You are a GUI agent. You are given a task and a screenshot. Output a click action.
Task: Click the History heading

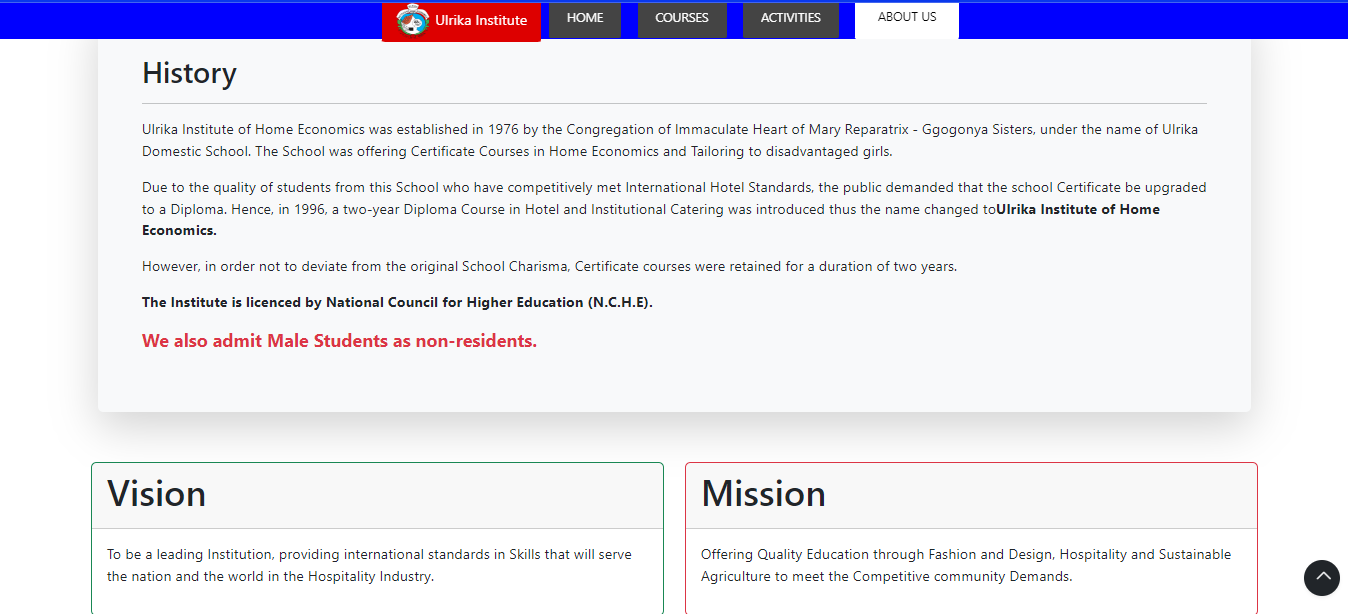tap(189, 73)
